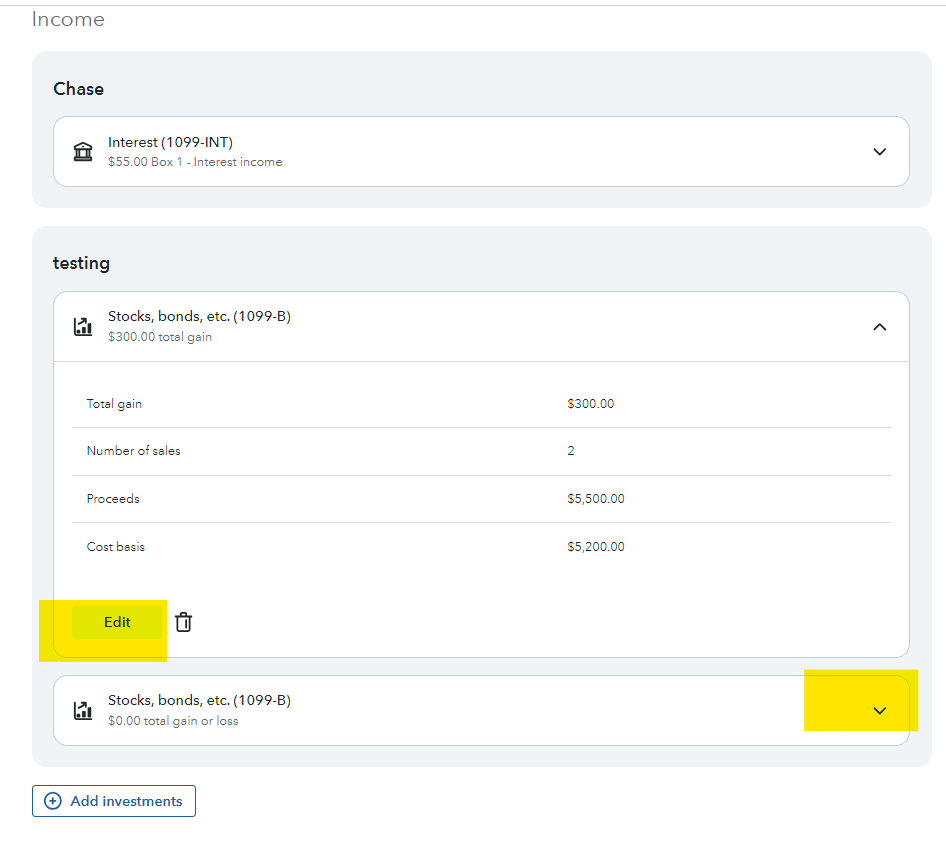Image resolution: width=946 pixels, height=859 pixels.
Task: Click the bank icon beside Interest (1099-INT)
Action: coord(83,152)
